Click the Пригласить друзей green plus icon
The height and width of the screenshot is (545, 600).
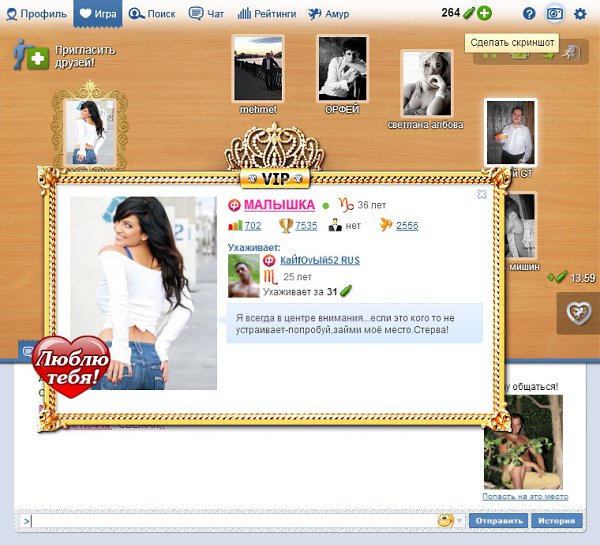(38, 59)
